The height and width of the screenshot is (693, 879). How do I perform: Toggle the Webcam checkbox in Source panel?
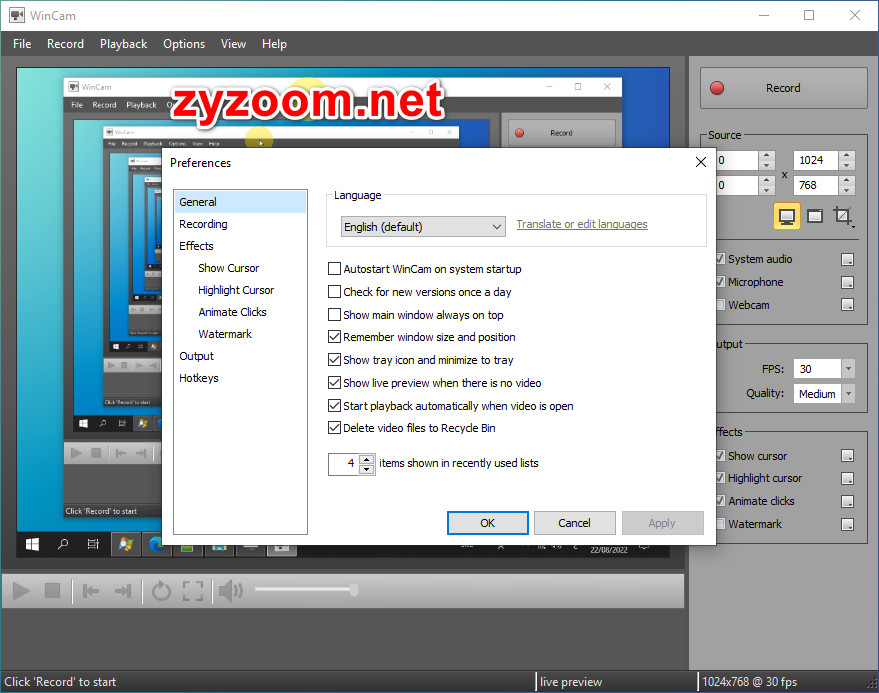point(720,305)
